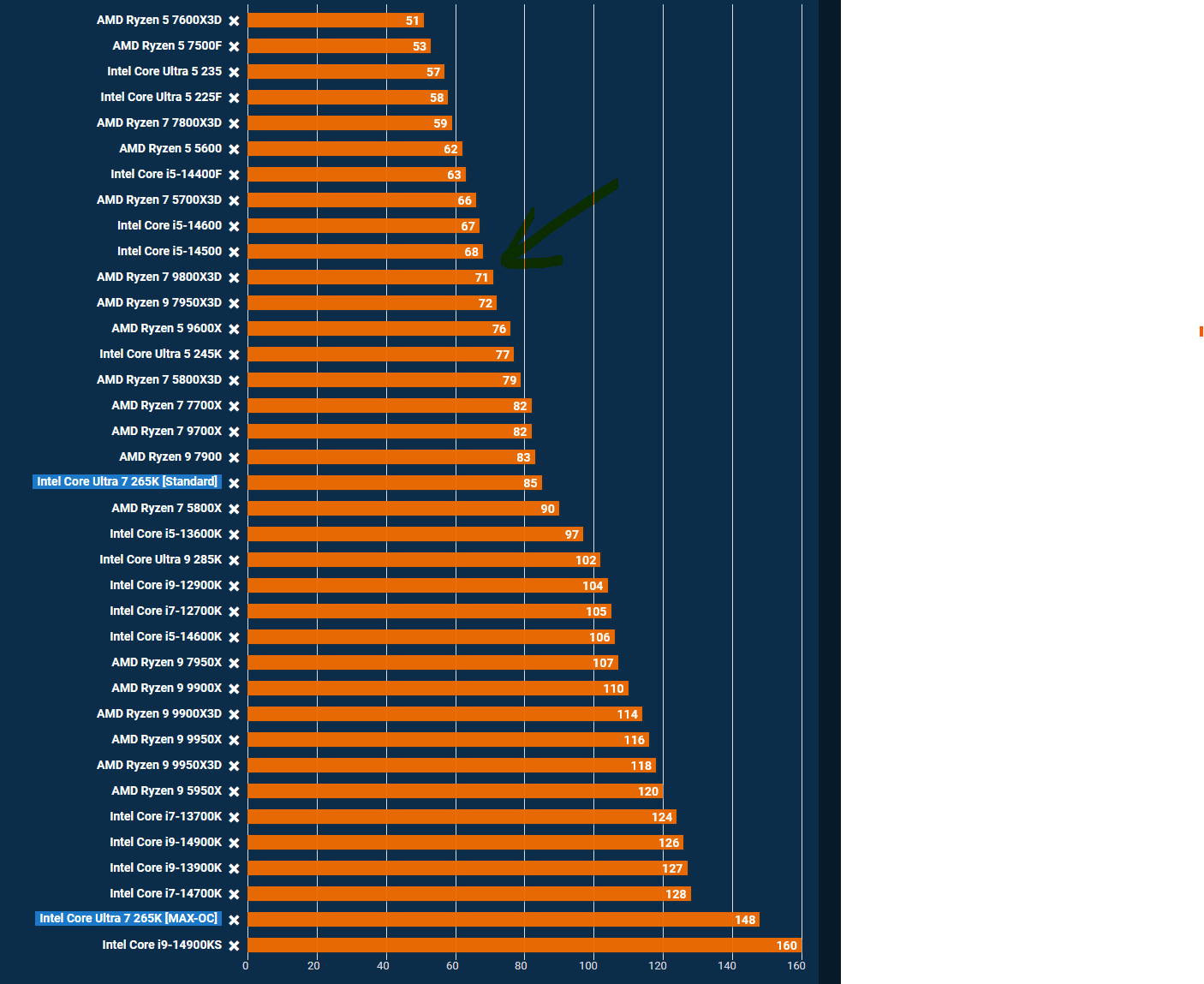Remove AMD Ryzen 7 7800X3D with X icon
Image resolution: width=1204 pixels, height=984 pixels.
pyautogui.click(x=234, y=123)
